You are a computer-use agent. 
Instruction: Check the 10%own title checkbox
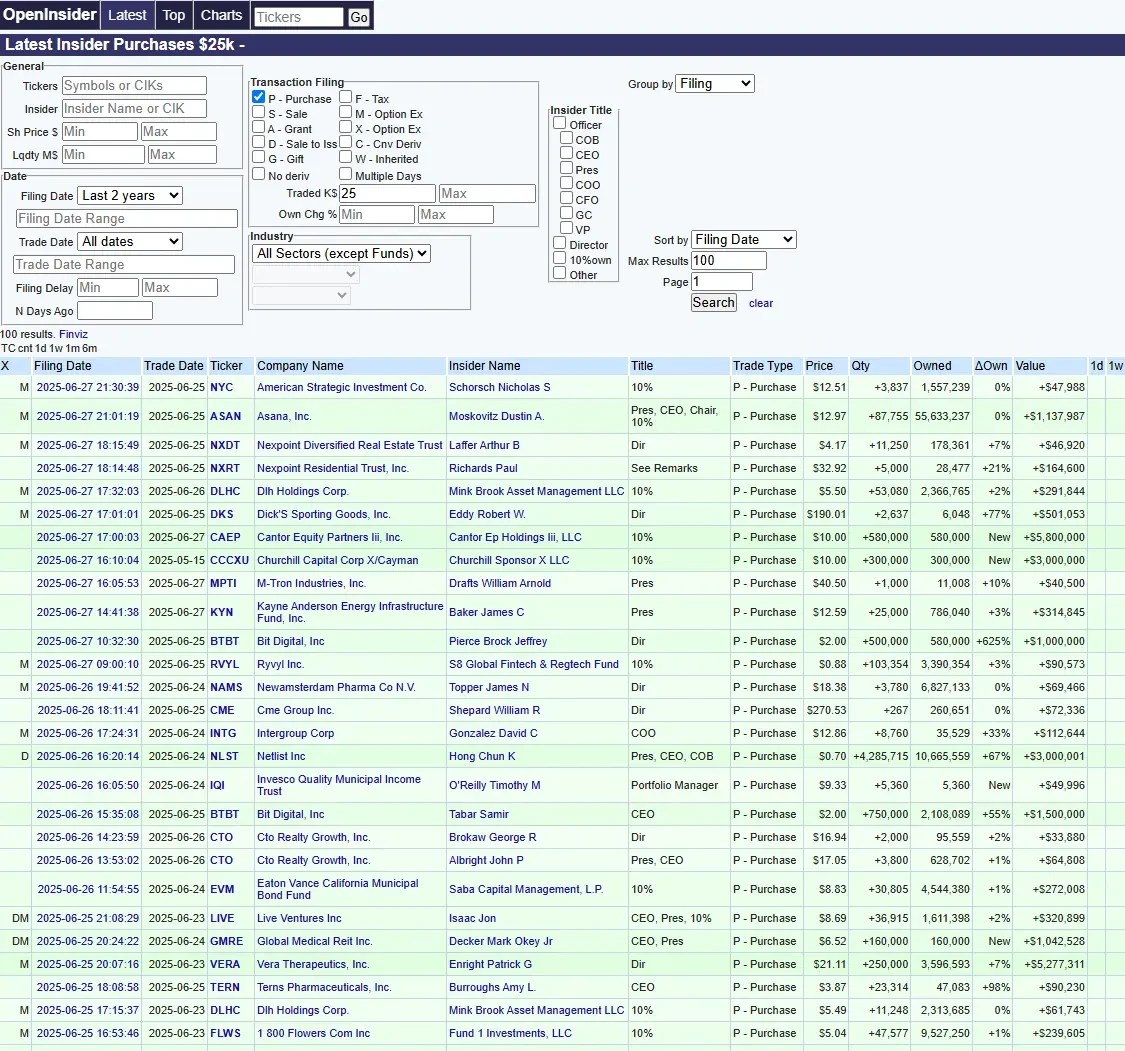pyautogui.click(x=560, y=258)
